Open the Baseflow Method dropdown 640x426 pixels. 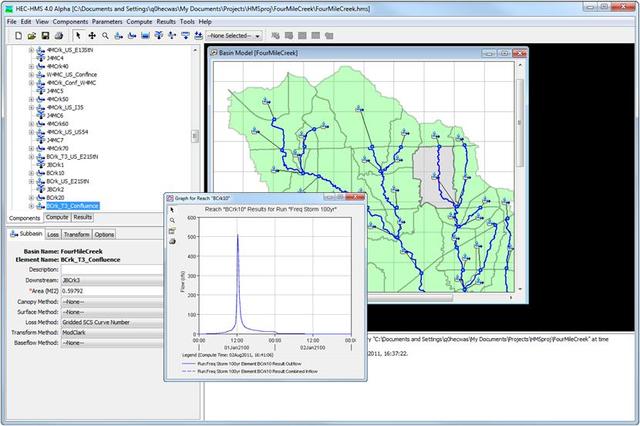point(111,343)
